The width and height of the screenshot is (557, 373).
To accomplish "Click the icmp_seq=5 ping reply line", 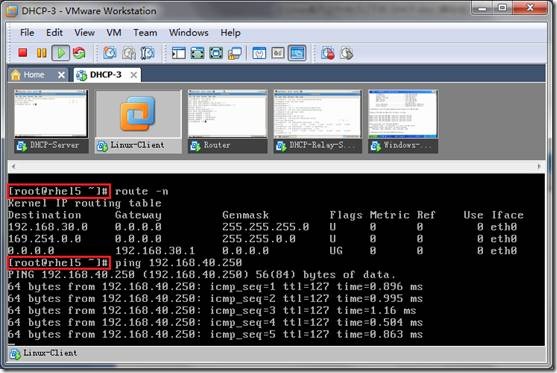I will pos(215,334).
